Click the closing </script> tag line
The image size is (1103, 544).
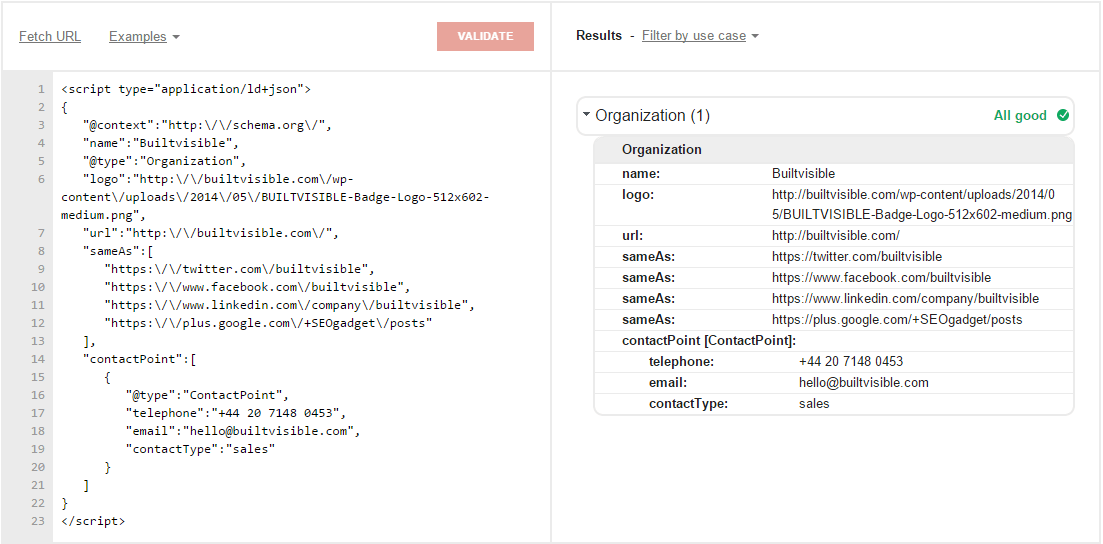tap(94, 521)
